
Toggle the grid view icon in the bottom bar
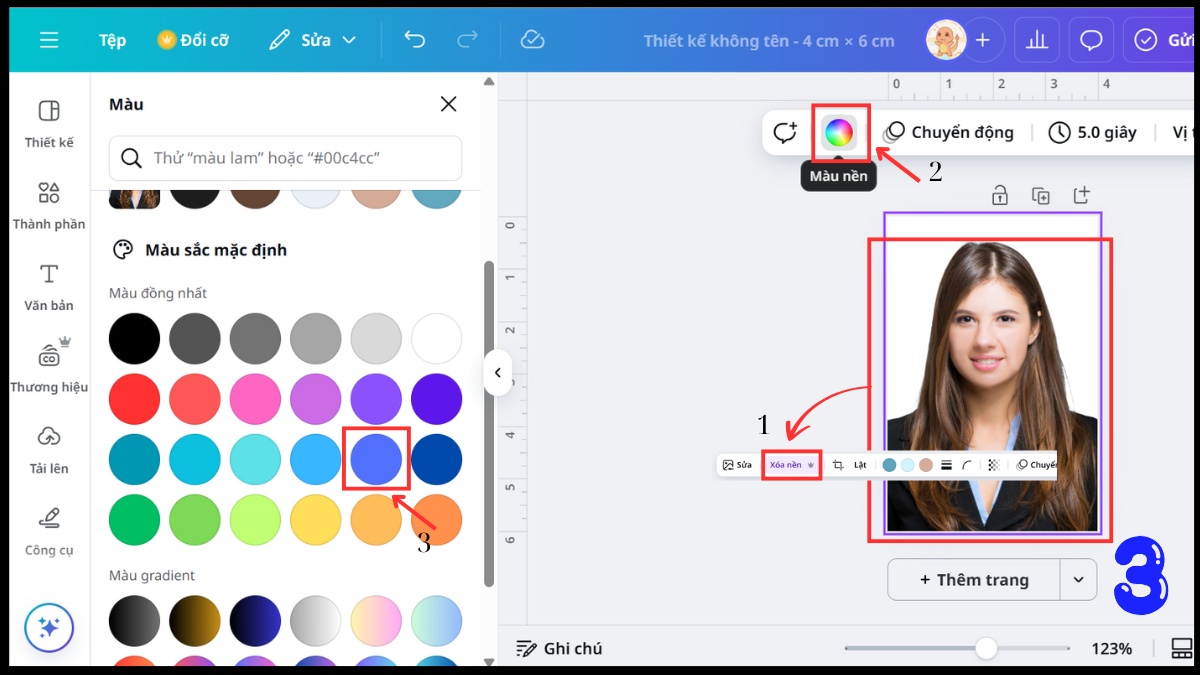(x=1180, y=648)
